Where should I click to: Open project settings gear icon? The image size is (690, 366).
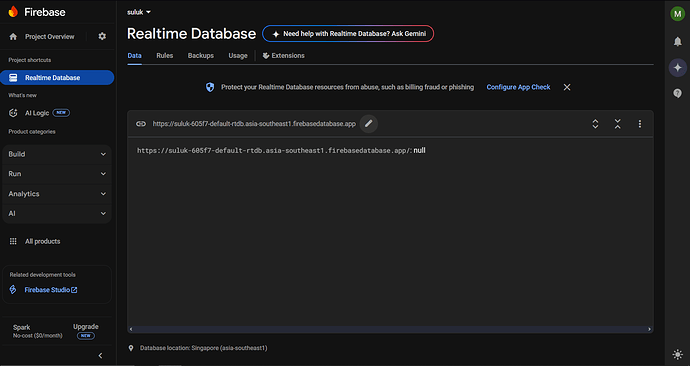102,37
